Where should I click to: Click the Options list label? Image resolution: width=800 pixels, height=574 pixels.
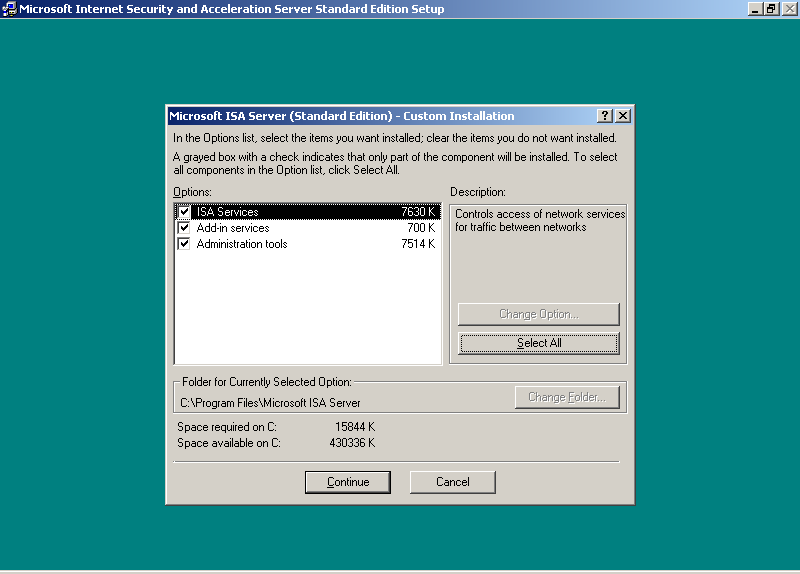point(192,192)
